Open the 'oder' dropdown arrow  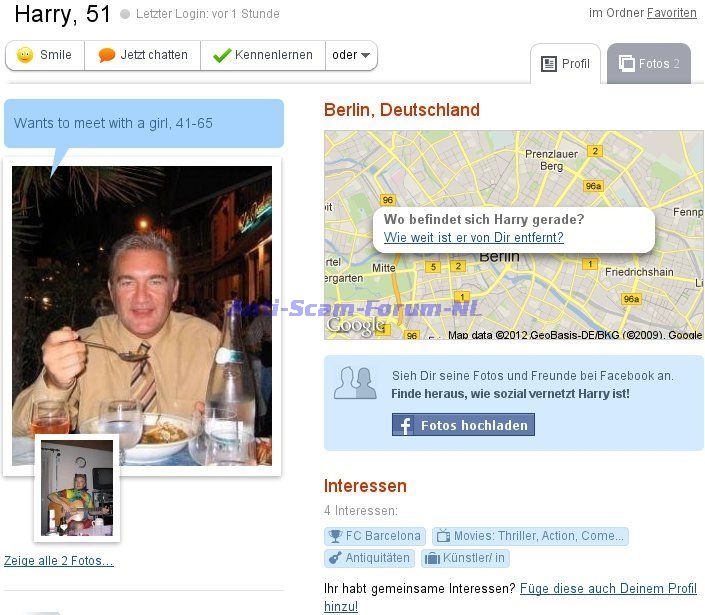pyautogui.click(x=365, y=55)
